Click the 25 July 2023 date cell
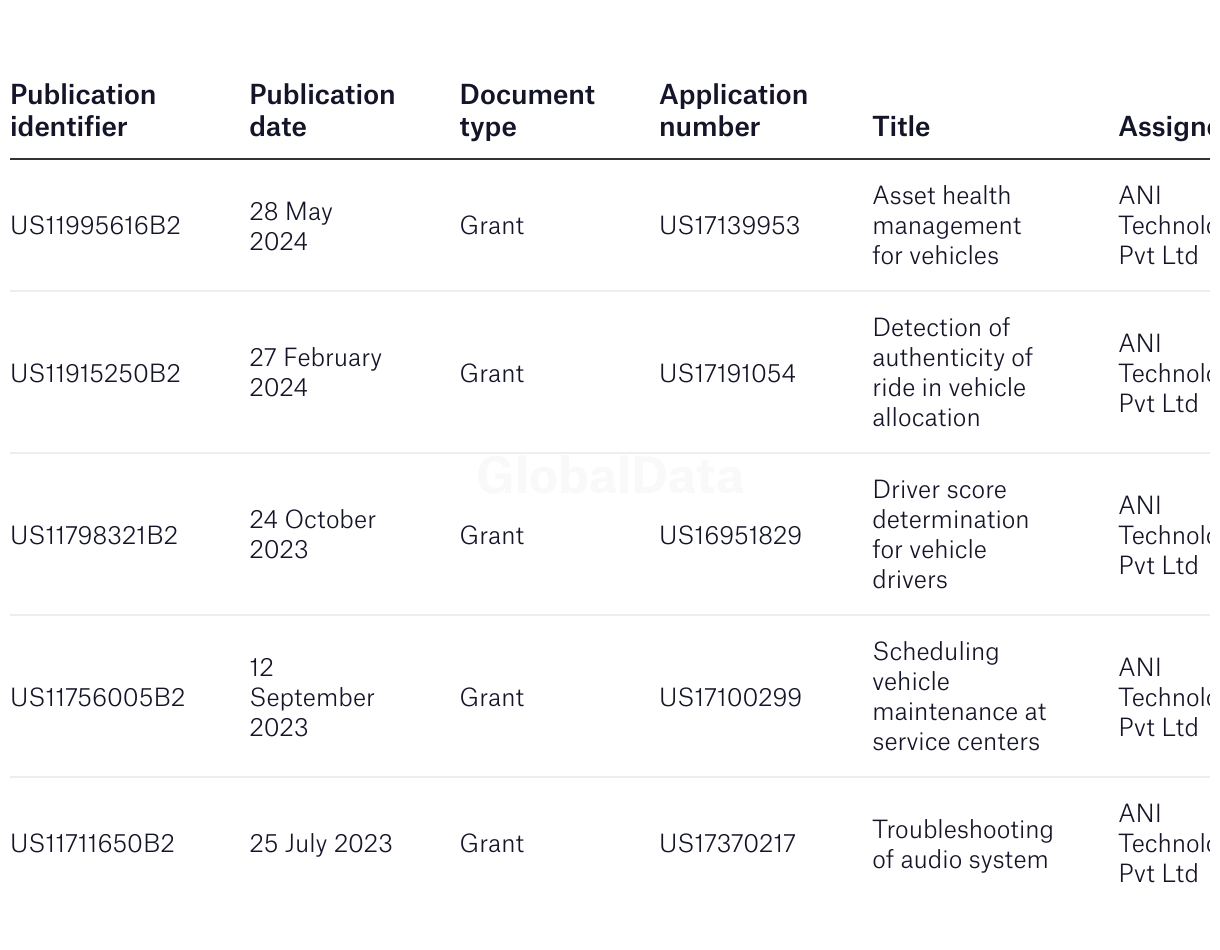 tap(320, 844)
